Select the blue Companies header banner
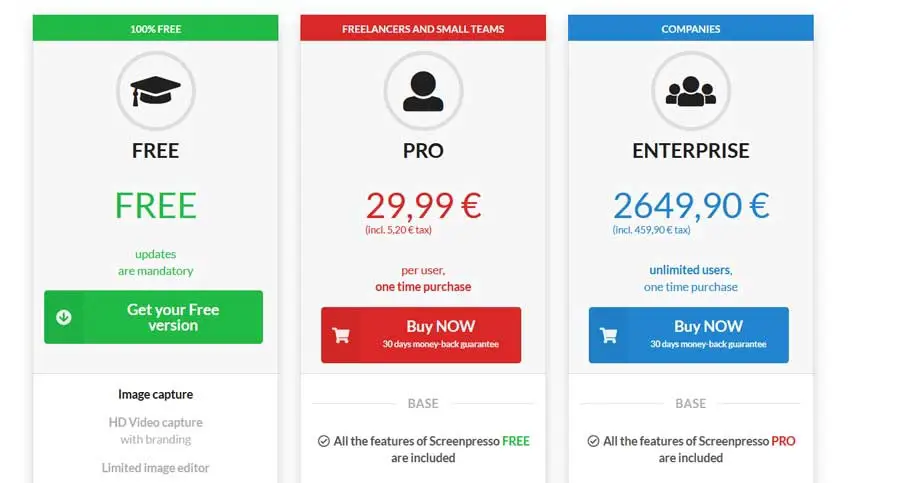The image size is (900, 483). (x=691, y=29)
